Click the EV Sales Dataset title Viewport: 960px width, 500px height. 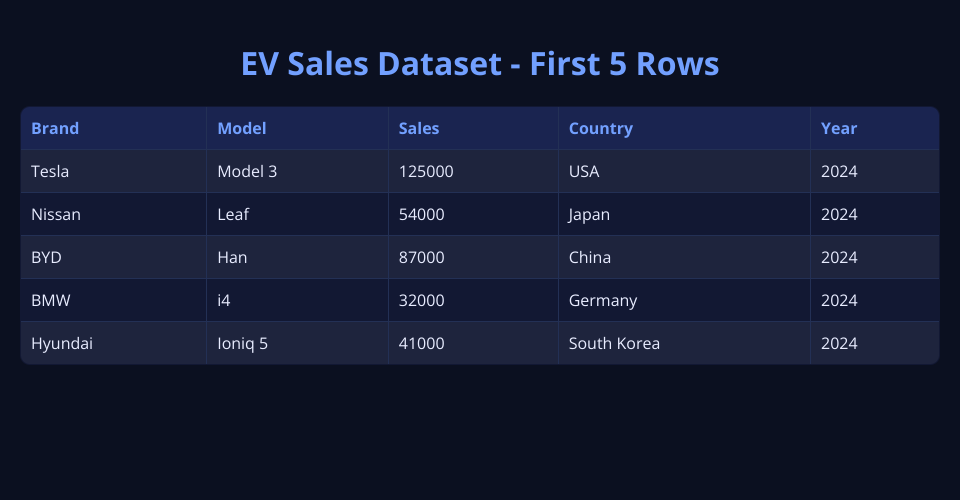(480, 64)
